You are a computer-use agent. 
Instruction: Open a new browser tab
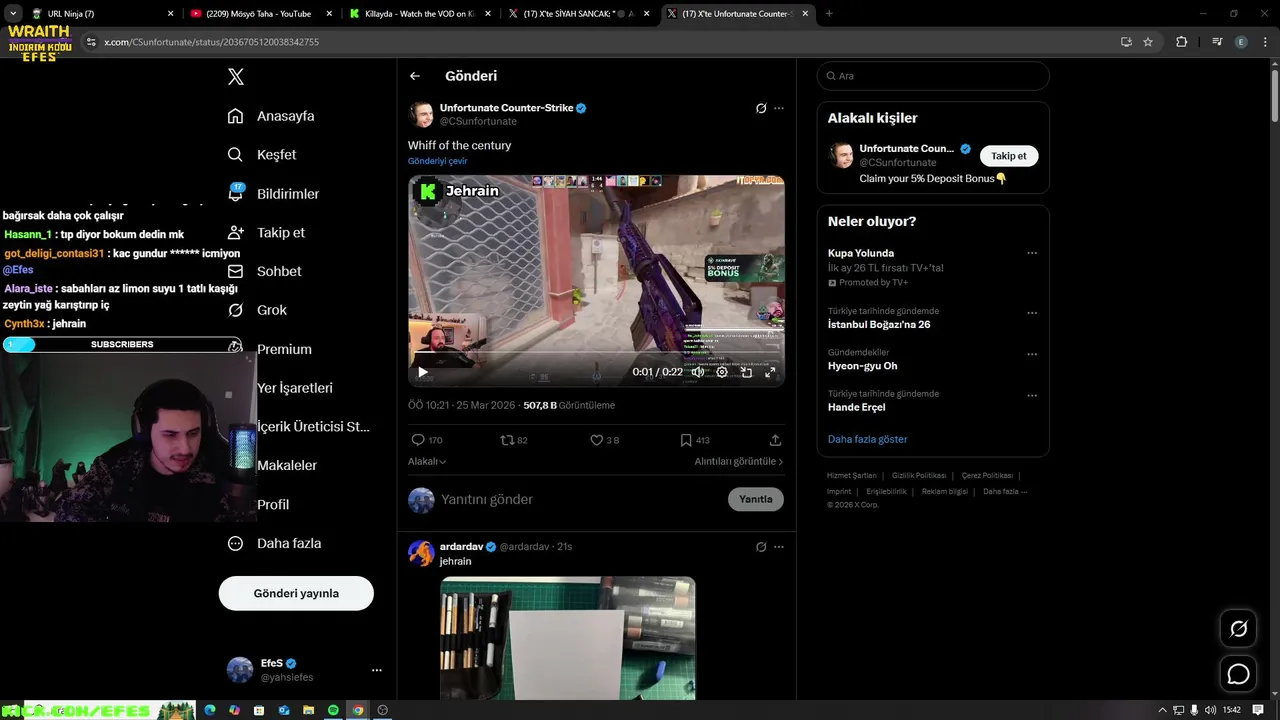tap(829, 14)
